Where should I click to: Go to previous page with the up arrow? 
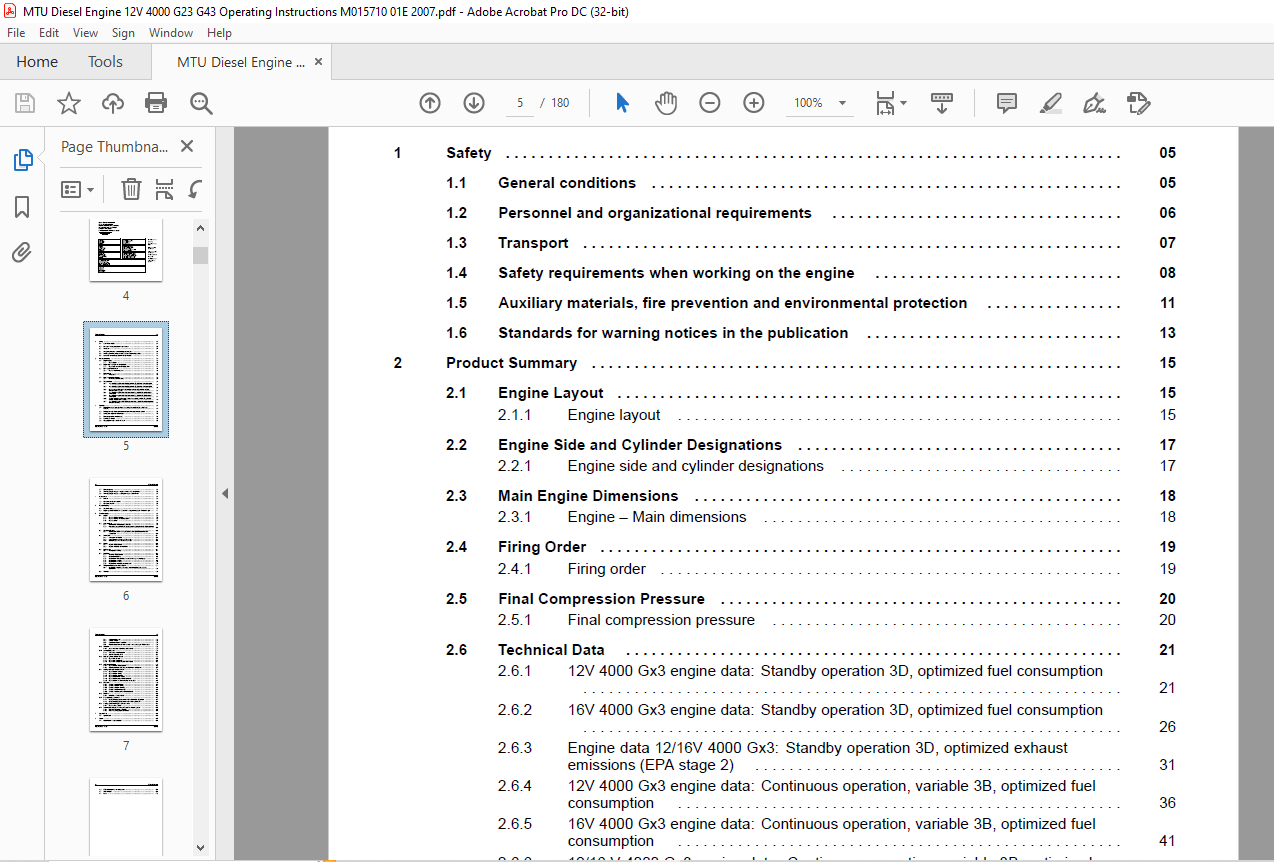430,103
